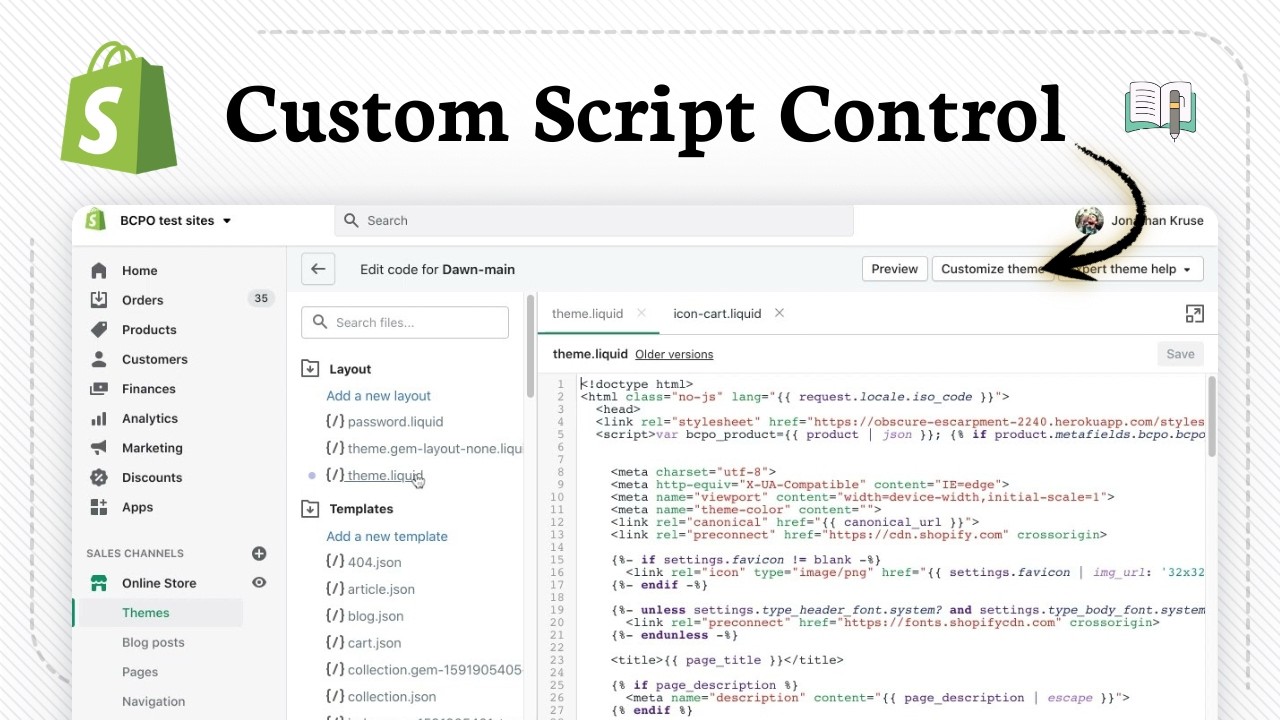Switch to the icon-cart.liquid tab
The width and height of the screenshot is (1280, 720).
pyautogui.click(x=717, y=313)
